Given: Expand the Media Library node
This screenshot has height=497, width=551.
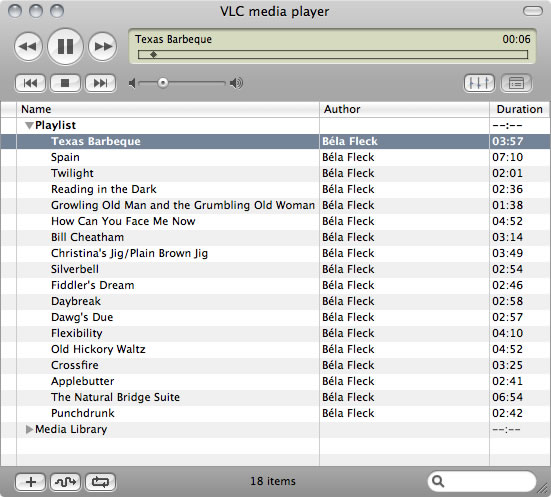Looking at the screenshot, I should pos(29,429).
